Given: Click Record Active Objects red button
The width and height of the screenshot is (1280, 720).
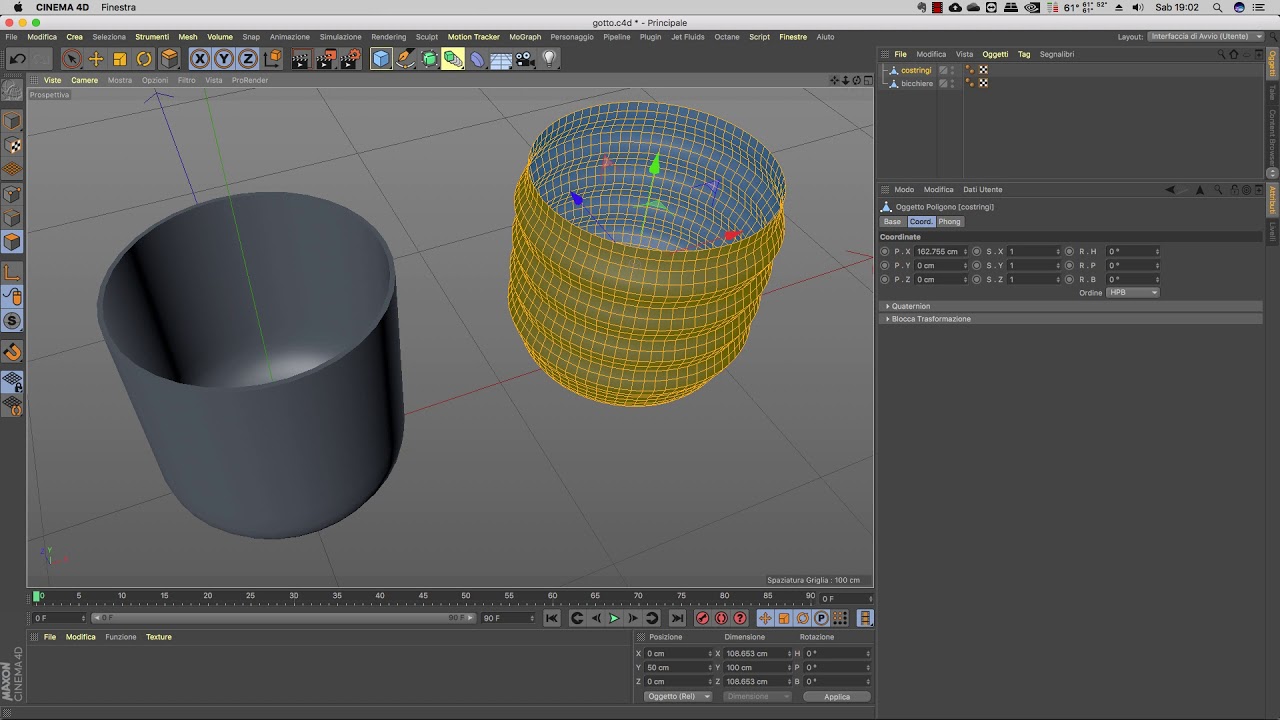Looking at the screenshot, I should point(702,618).
